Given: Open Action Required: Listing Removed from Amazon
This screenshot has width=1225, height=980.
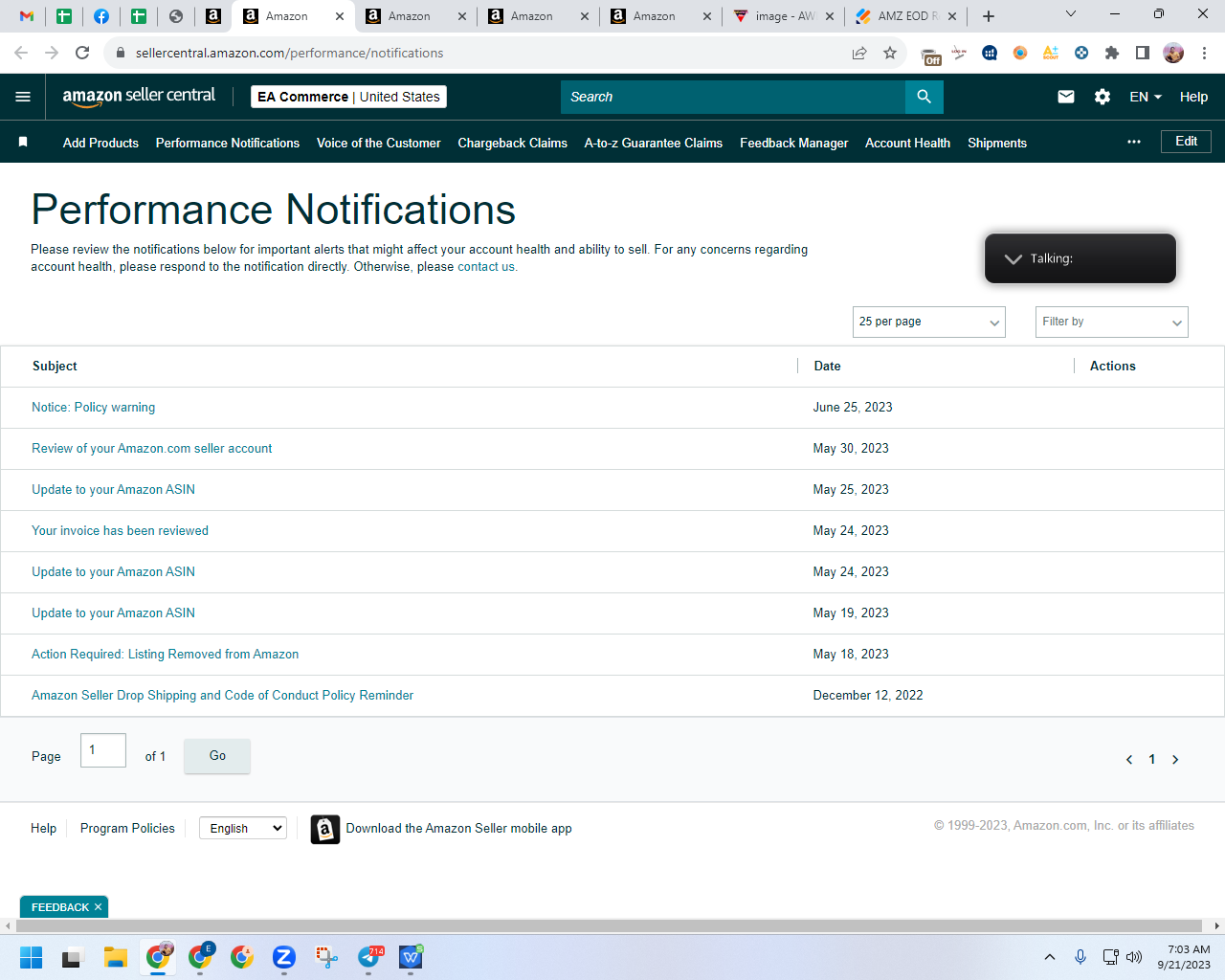Looking at the screenshot, I should click(165, 655).
